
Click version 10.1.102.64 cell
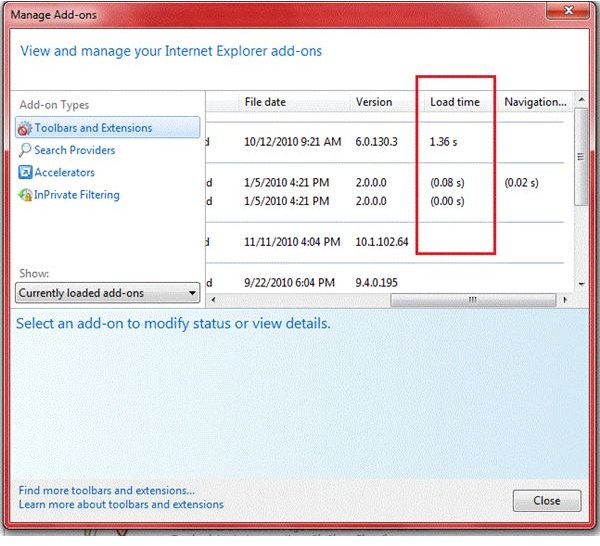[382, 242]
